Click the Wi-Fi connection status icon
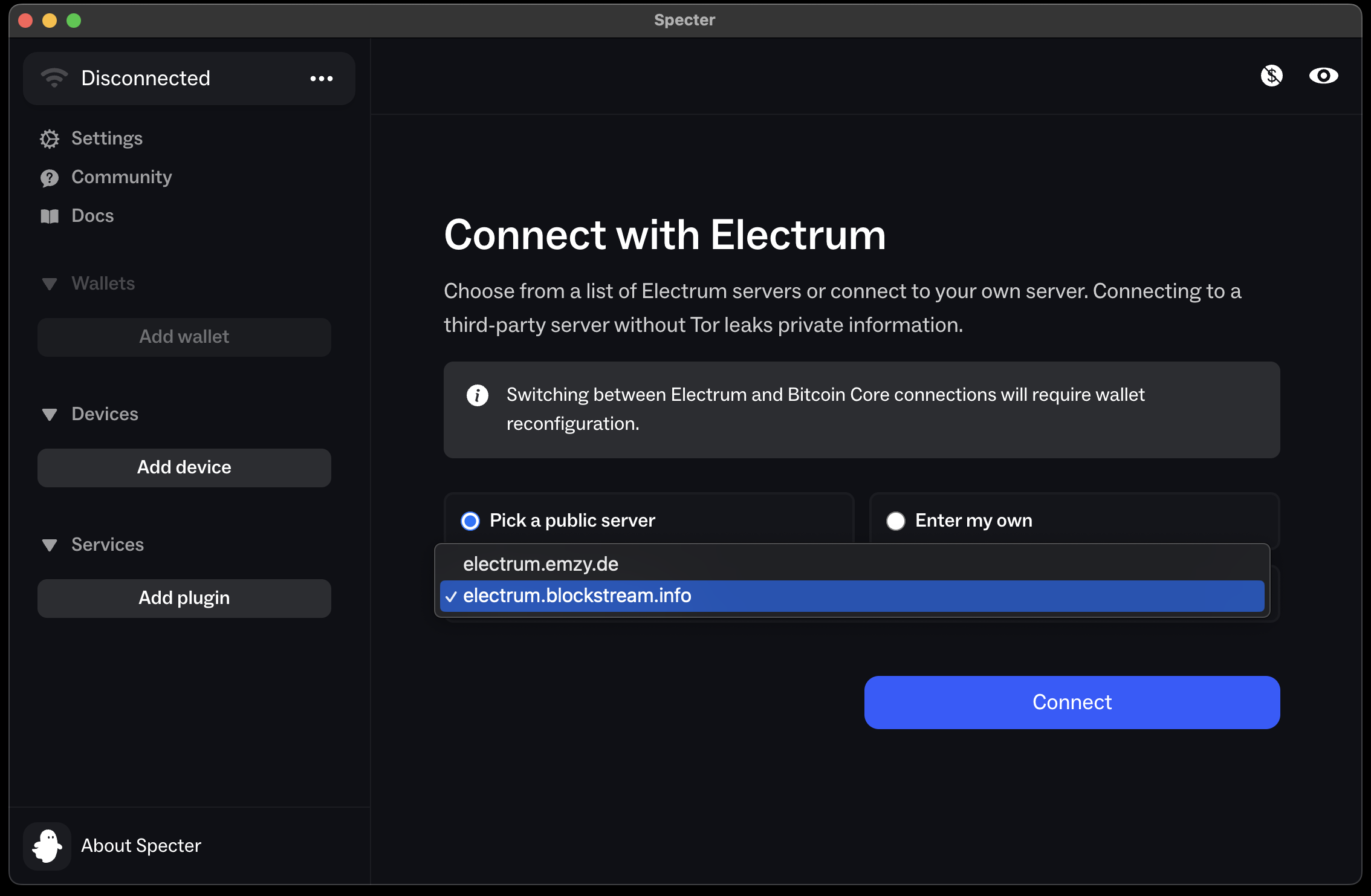The height and width of the screenshot is (896, 1371). pyautogui.click(x=54, y=78)
